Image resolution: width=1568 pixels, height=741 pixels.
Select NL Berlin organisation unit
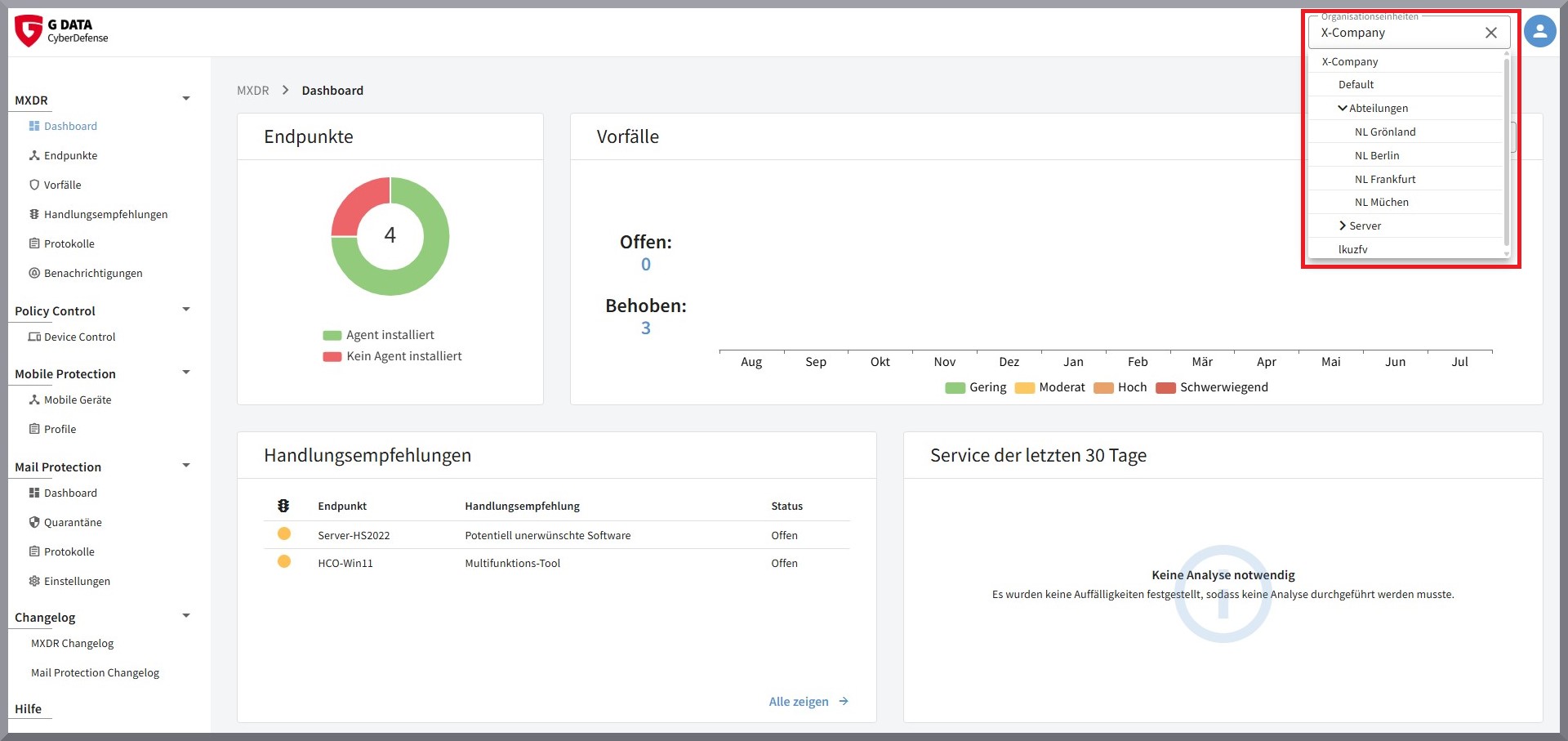pyautogui.click(x=1405, y=155)
